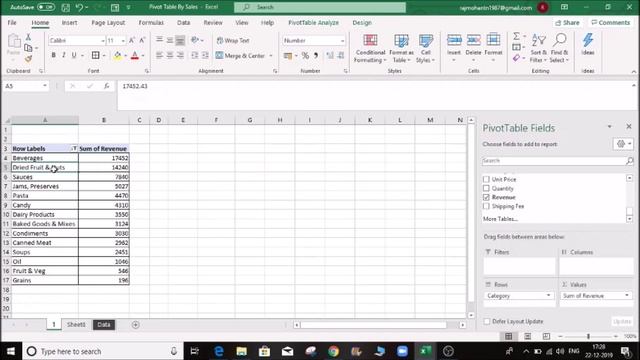Toggle AutoSave switch
Image resolution: width=640 pixels, height=360 pixels.
coord(46,7)
